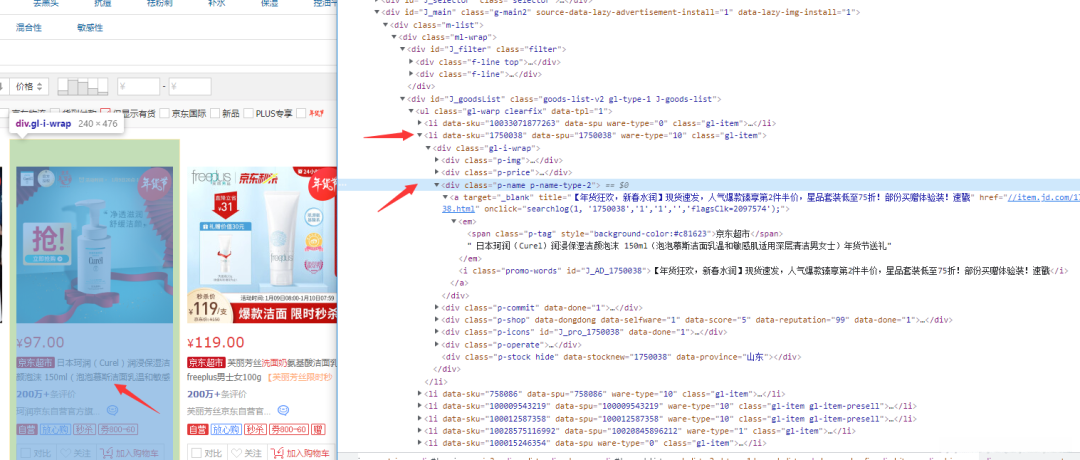Click 秒杀 tag on the freeplus product

[x=256, y=430]
